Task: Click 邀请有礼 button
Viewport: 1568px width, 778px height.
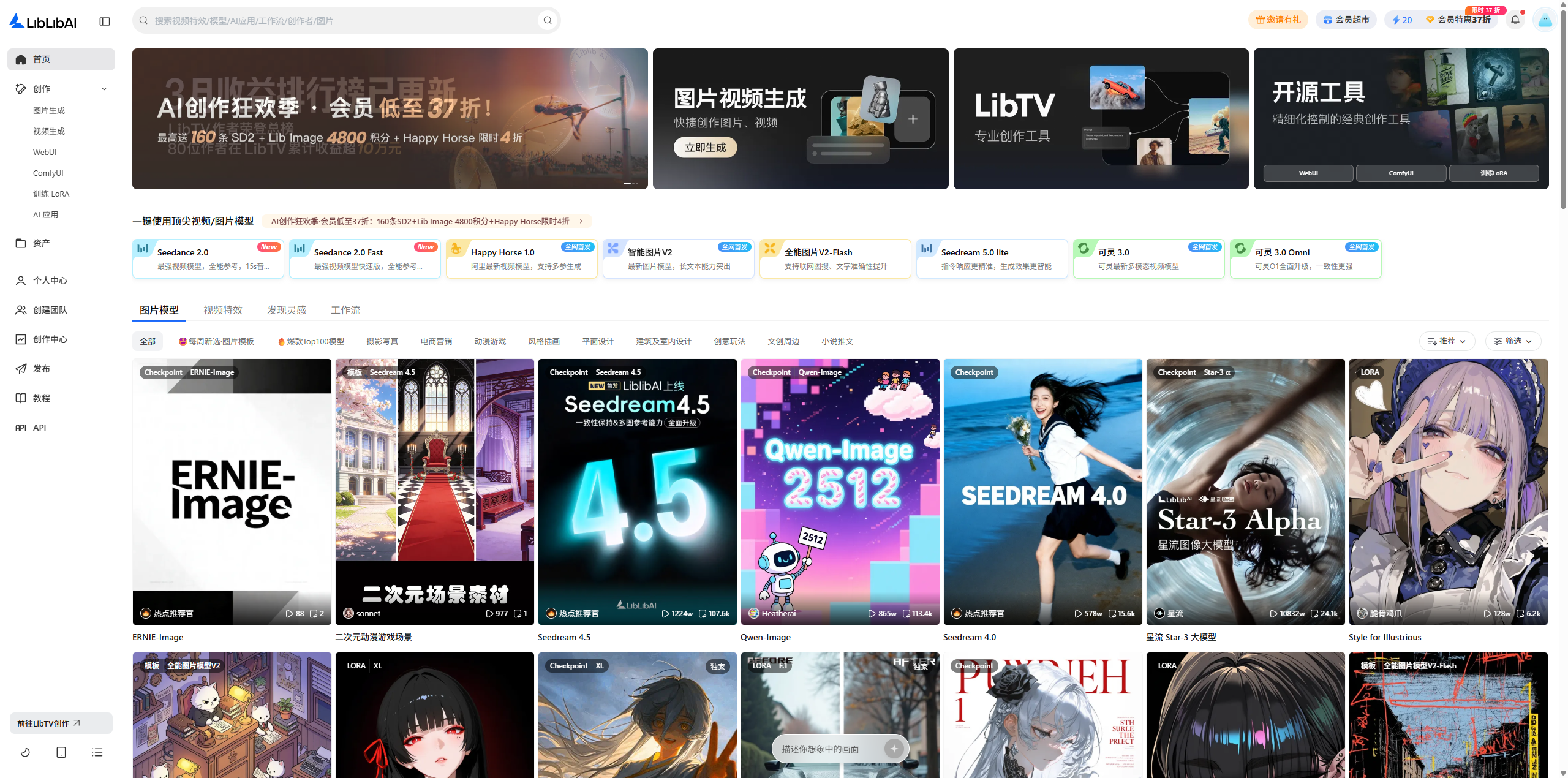Action: (1278, 20)
